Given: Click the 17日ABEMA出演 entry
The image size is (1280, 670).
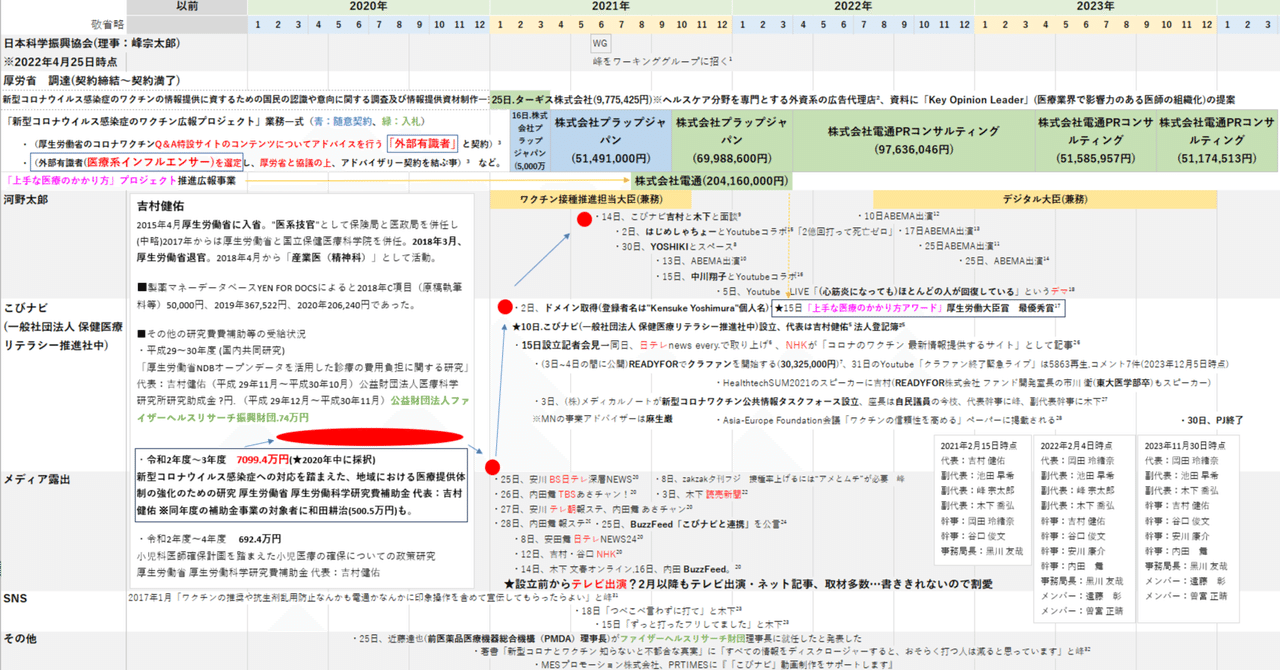Looking at the screenshot, I should click(941, 230).
